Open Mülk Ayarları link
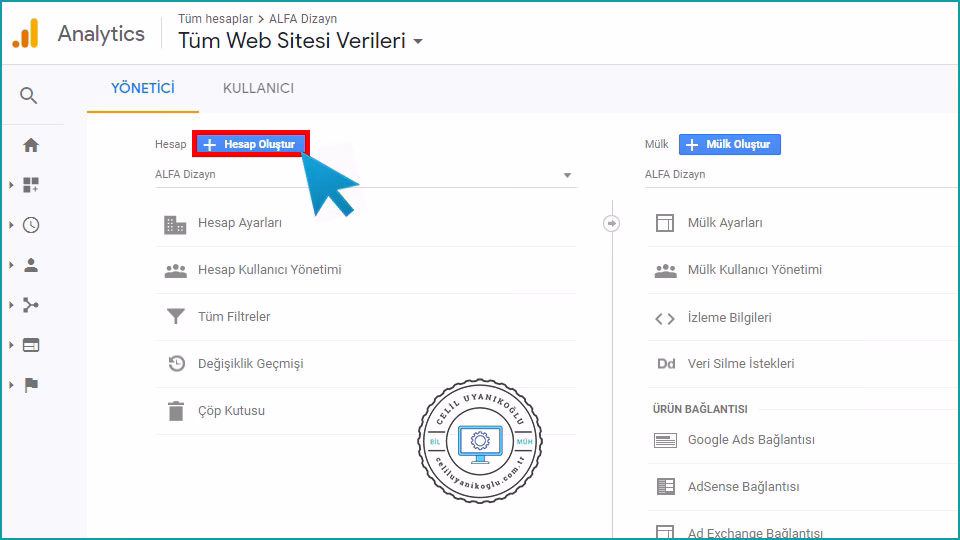Screen dimensions: 960x540 [725, 223]
